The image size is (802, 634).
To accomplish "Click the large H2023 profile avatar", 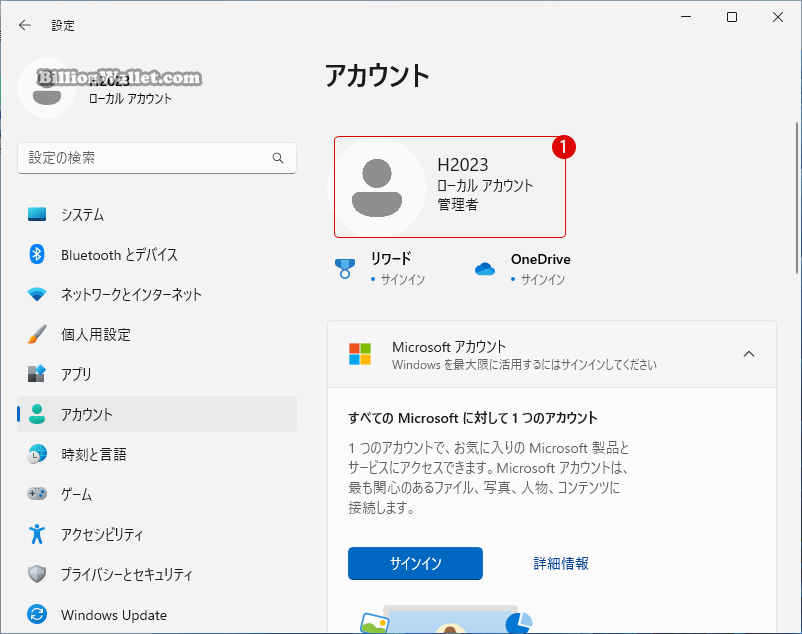I will point(377,188).
